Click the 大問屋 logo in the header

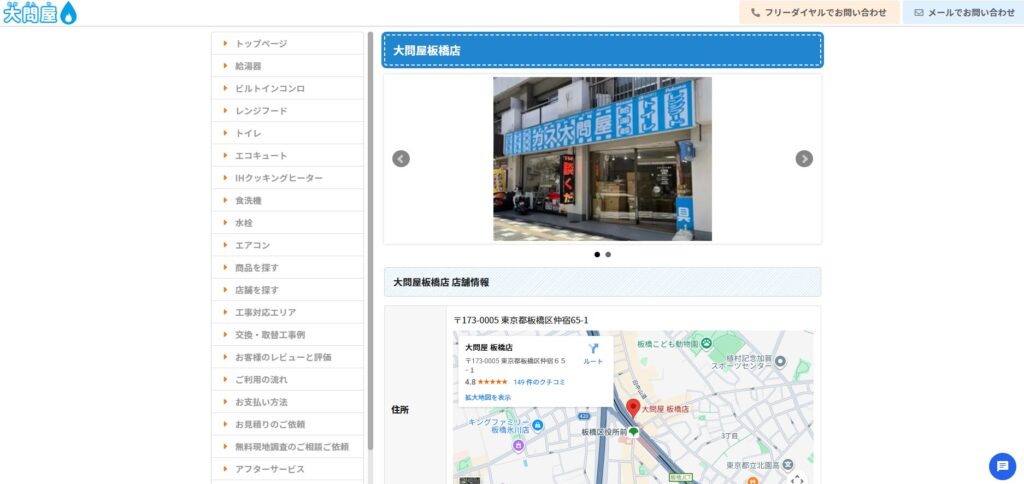pyautogui.click(x=40, y=13)
